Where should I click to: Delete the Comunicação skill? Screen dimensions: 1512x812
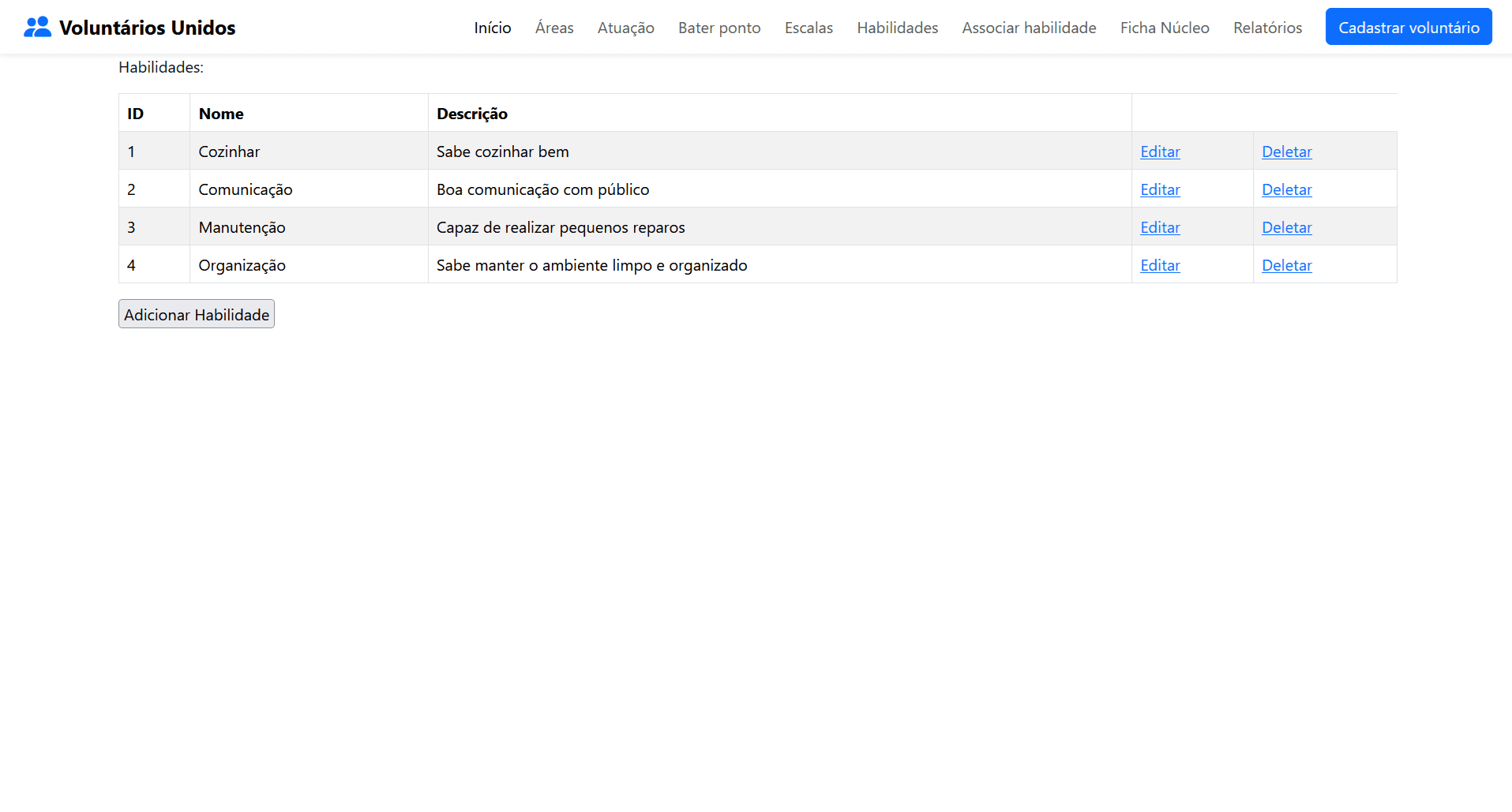point(1286,189)
